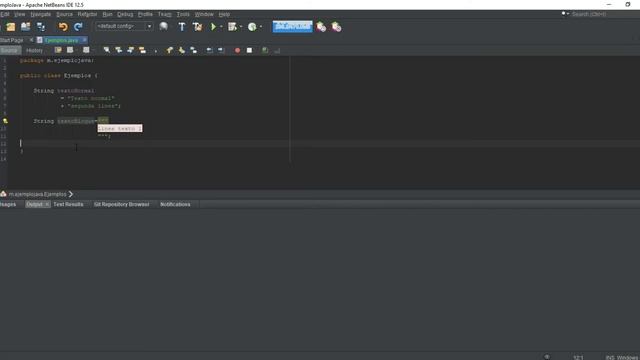Viewport: 640px width, 360px height.
Task: Click the New Project icon in main toolbar
Action: tap(11, 27)
